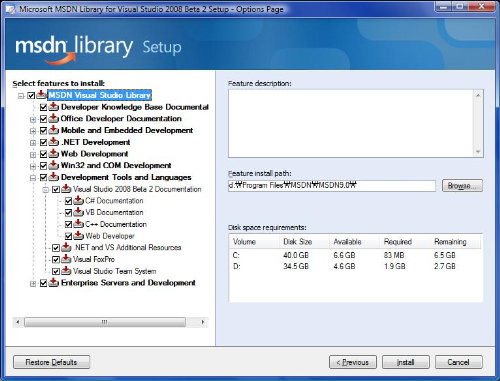The image size is (500, 381).
Task: Click the install icon for Win32 and COM Development
Action: (x=54, y=165)
